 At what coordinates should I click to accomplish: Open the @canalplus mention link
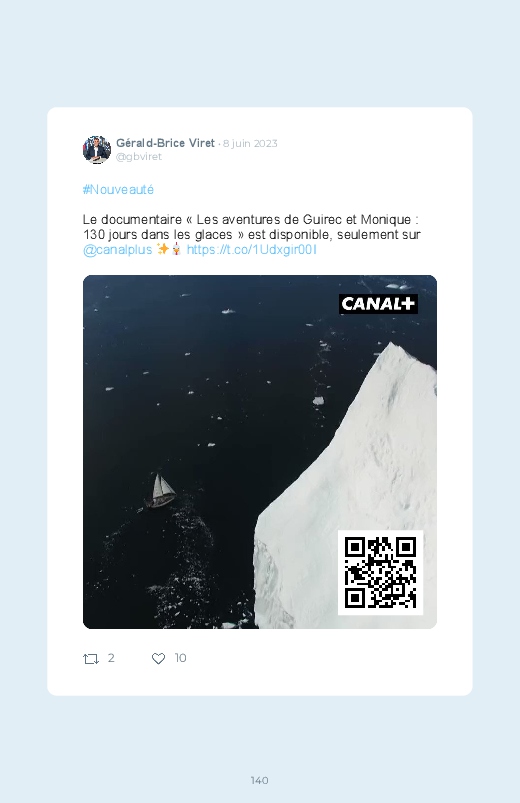point(117,250)
